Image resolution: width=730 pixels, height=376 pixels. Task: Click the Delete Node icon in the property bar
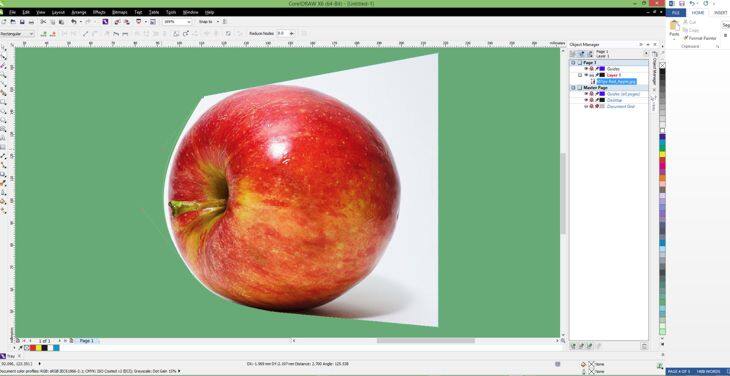coord(54,34)
